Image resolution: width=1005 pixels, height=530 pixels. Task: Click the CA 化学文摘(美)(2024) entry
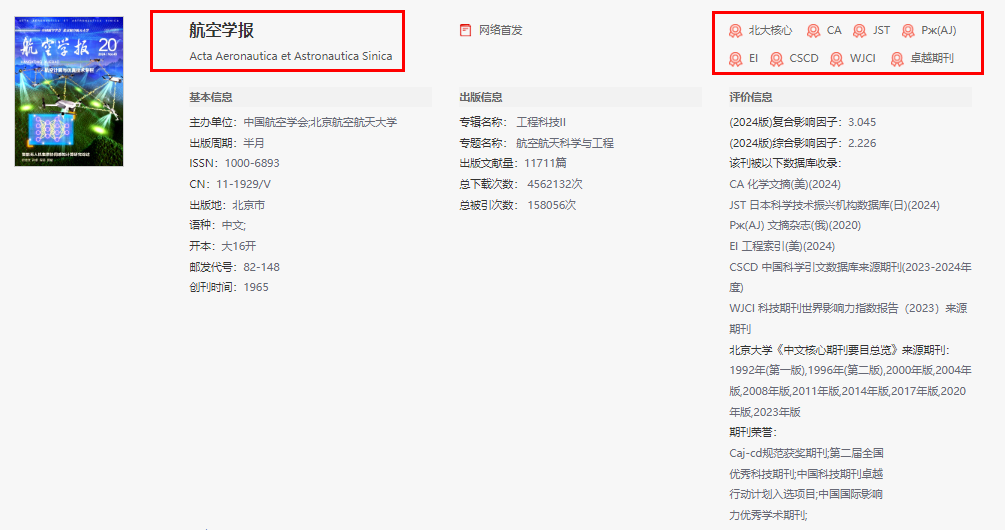pyautogui.click(x=785, y=184)
